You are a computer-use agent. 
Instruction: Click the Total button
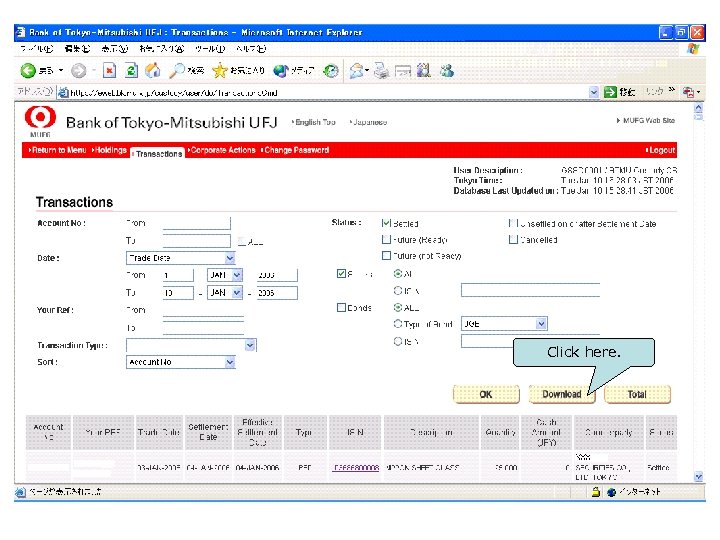637,394
